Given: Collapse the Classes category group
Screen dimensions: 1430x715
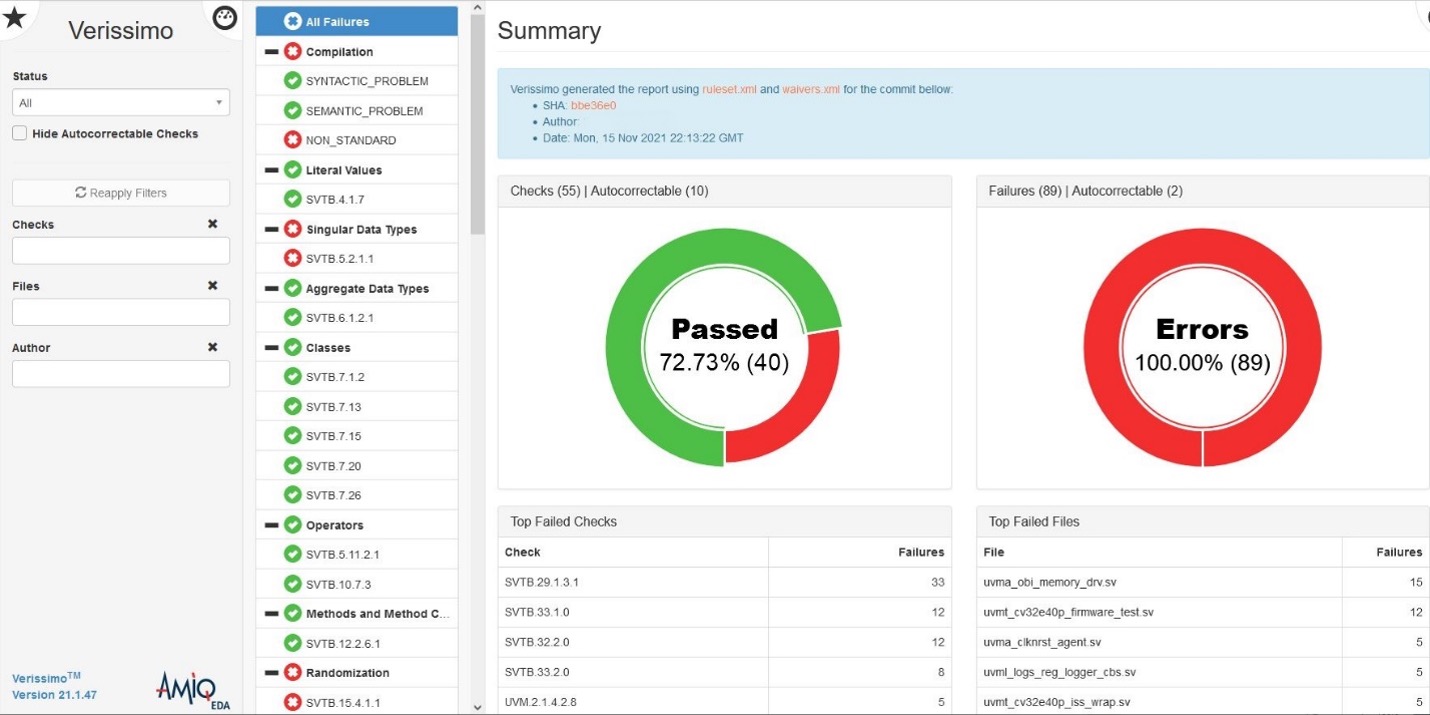Looking at the screenshot, I should click(271, 348).
